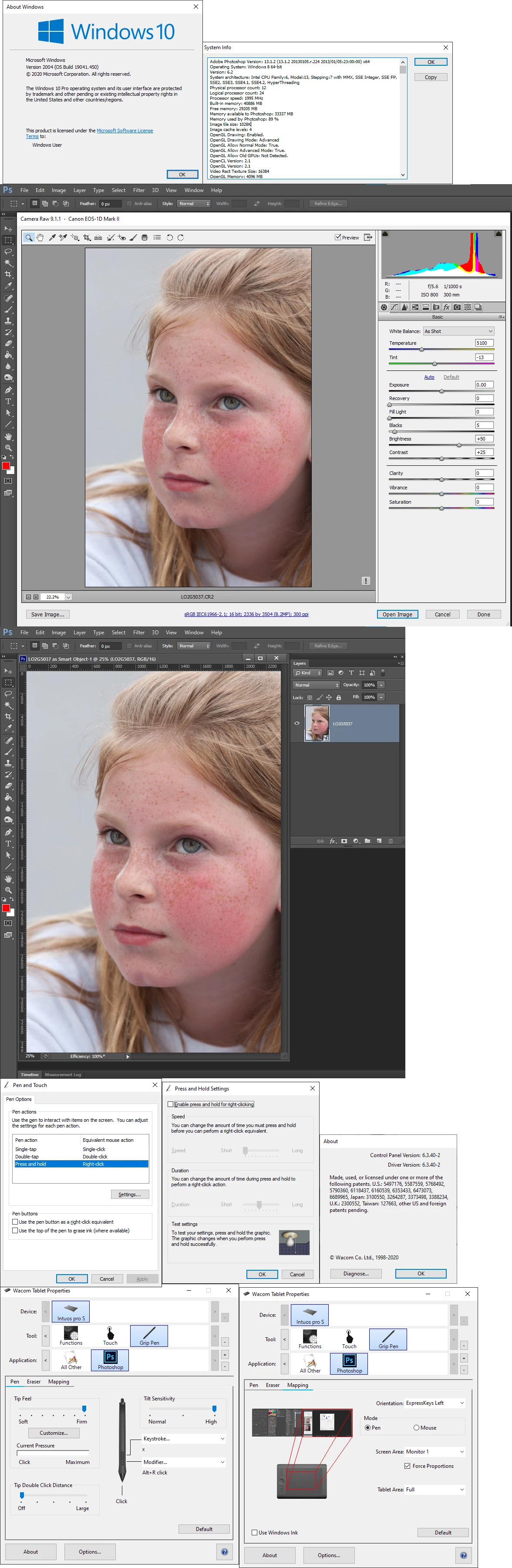This screenshot has height=1568, width=512.
Task: Open Orientation ExpressKeys Left dropdown
Action: point(435,1403)
